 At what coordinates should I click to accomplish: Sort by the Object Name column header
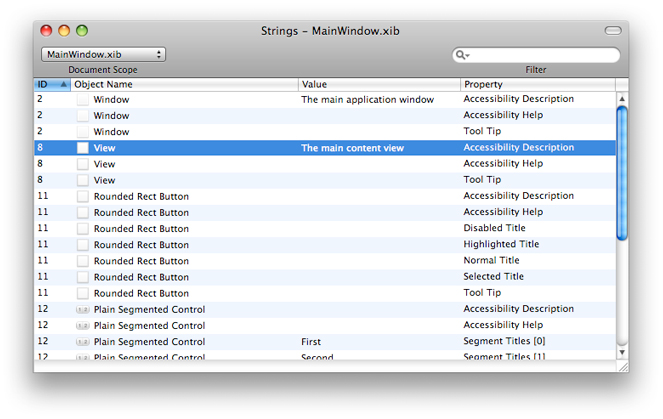pos(185,85)
